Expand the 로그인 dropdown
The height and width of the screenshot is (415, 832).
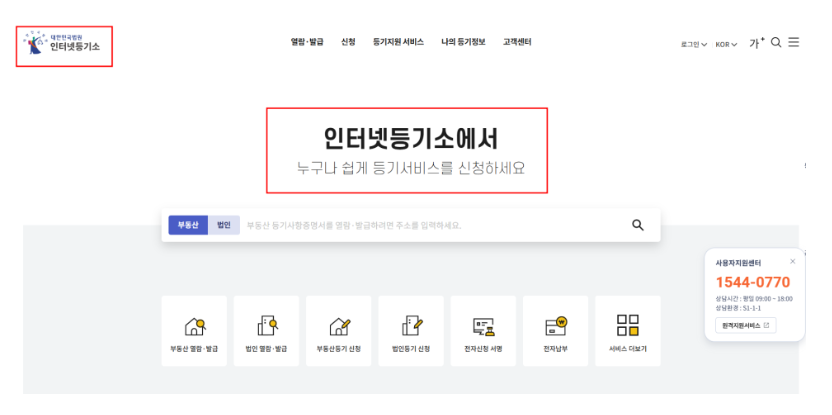click(694, 45)
